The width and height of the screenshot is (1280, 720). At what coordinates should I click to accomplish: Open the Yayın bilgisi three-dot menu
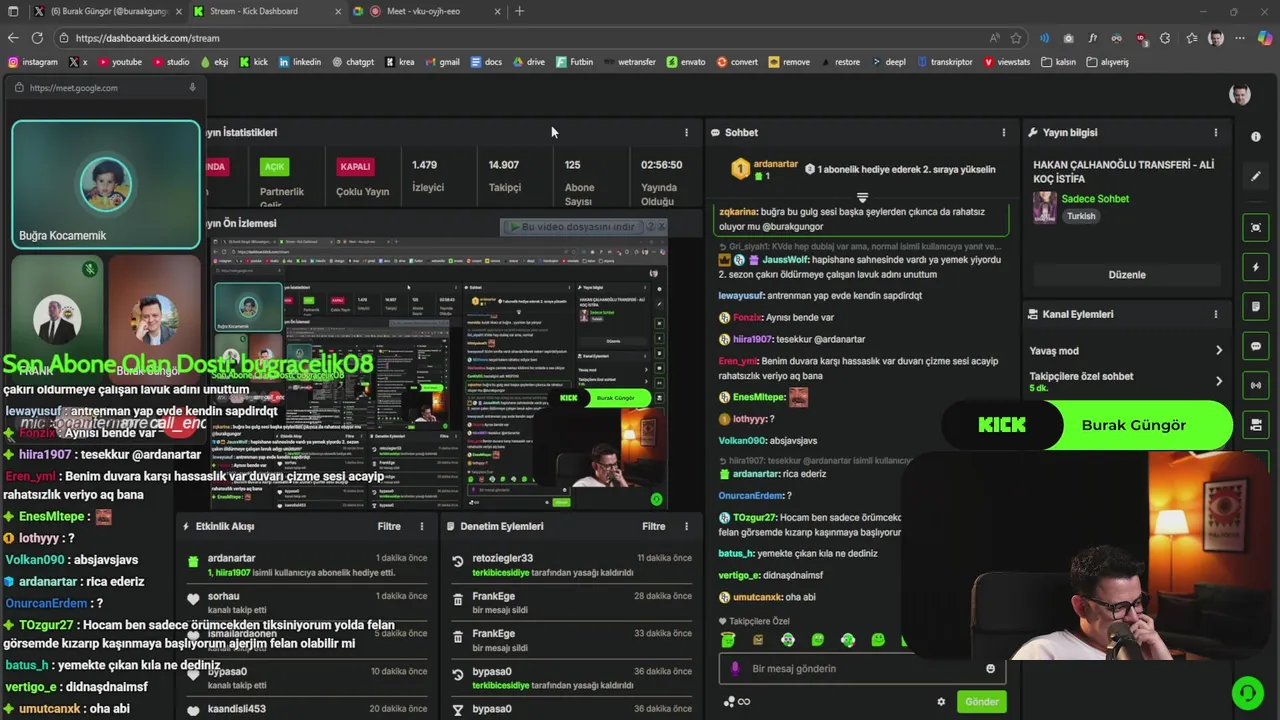coord(1216,132)
